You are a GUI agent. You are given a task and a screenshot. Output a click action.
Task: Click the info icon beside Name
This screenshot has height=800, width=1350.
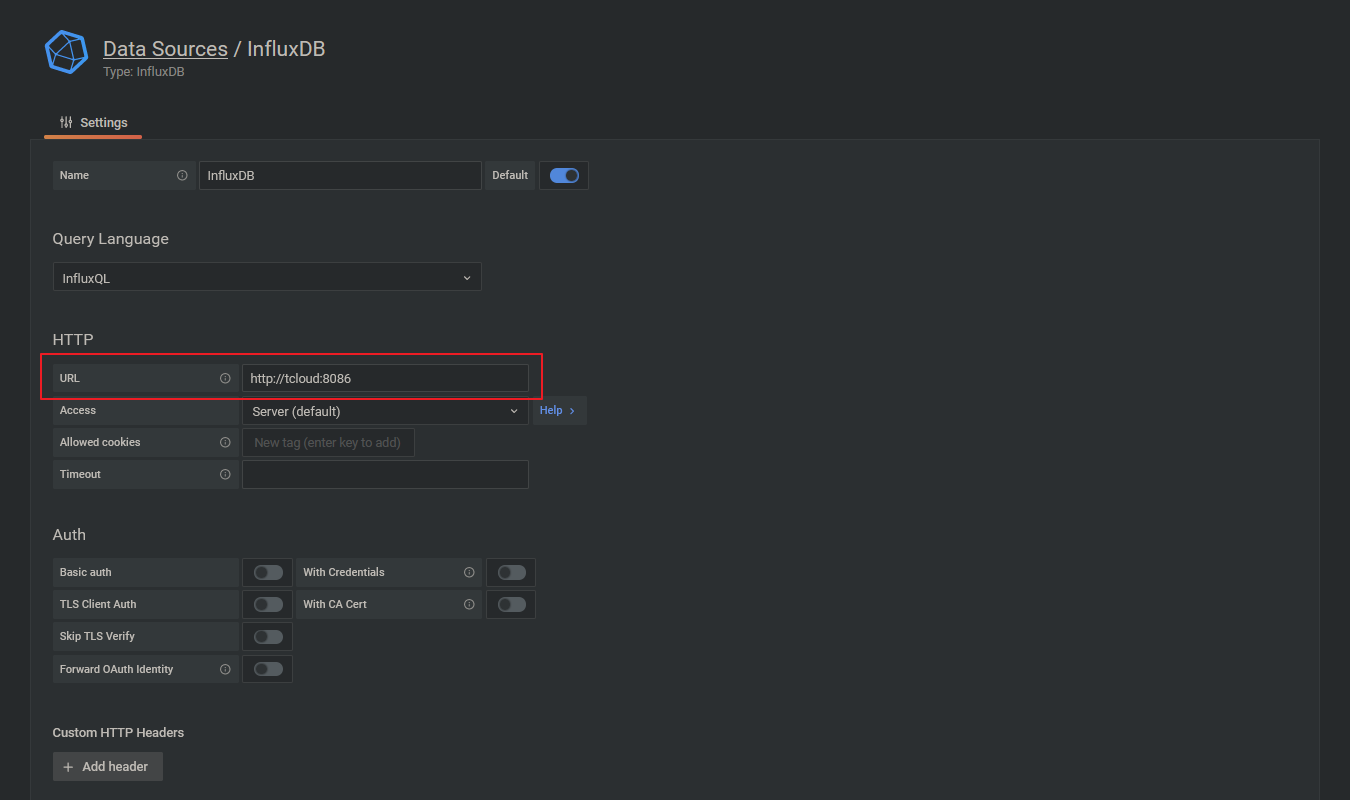point(182,175)
